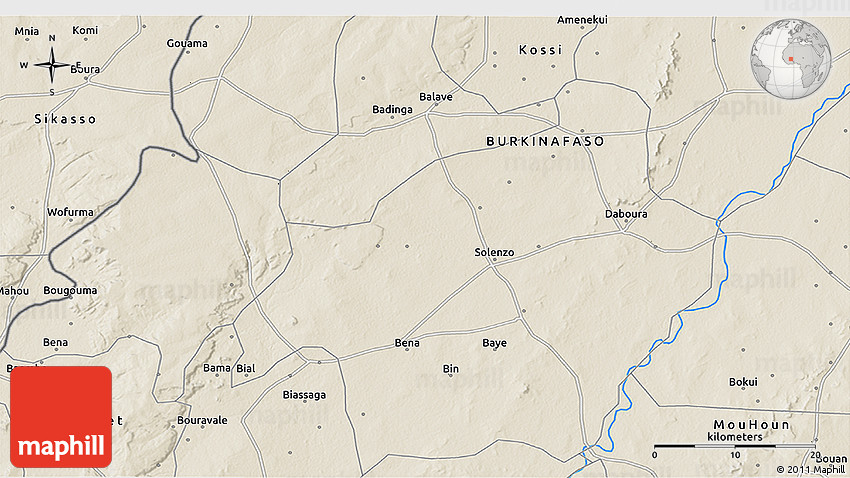This screenshot has height=478, width=850.
Task: Click the Sikasso region label
Action: click(x=65, y=119)
